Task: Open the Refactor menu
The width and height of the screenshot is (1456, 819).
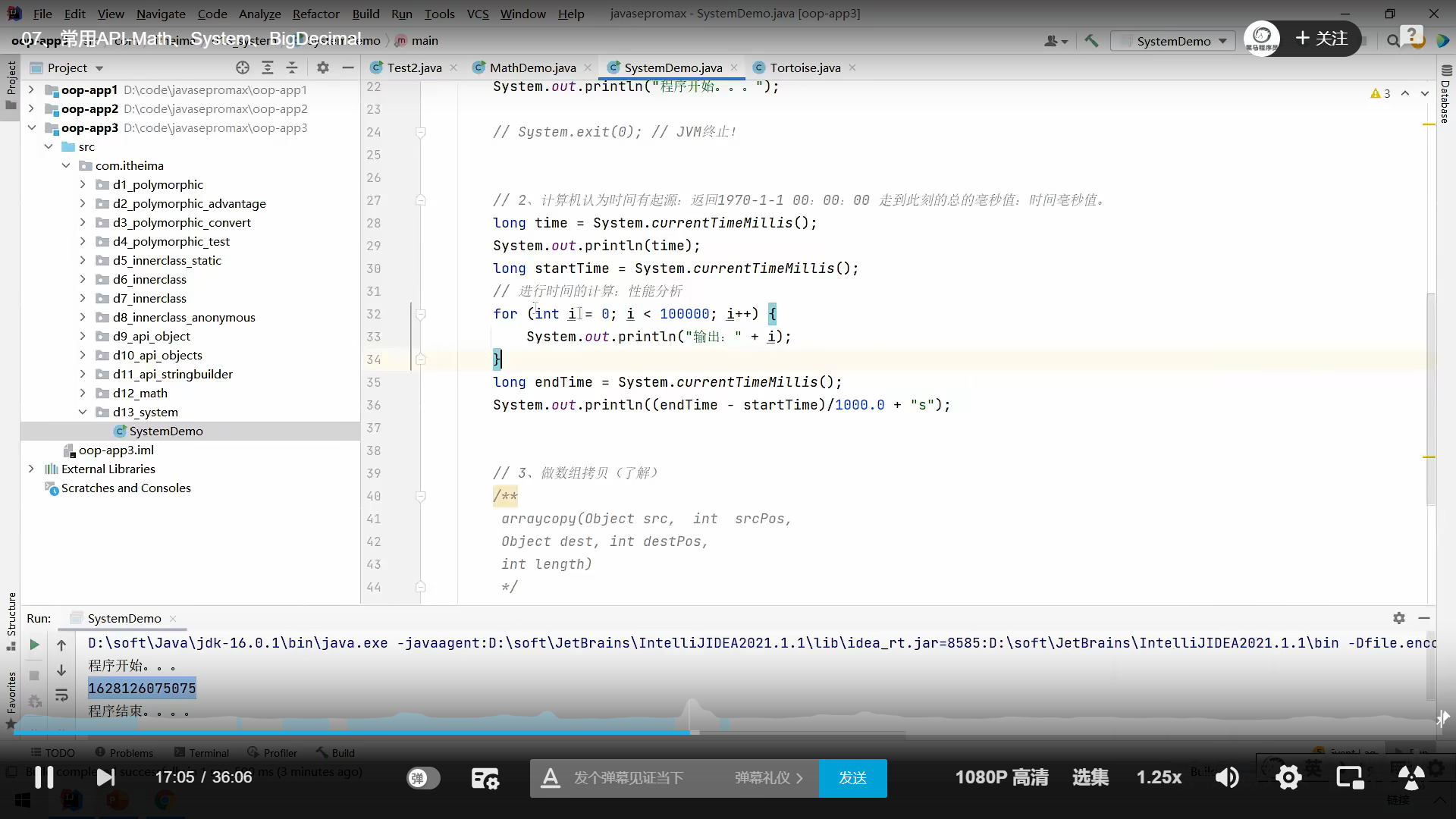Action: [315, 14]
